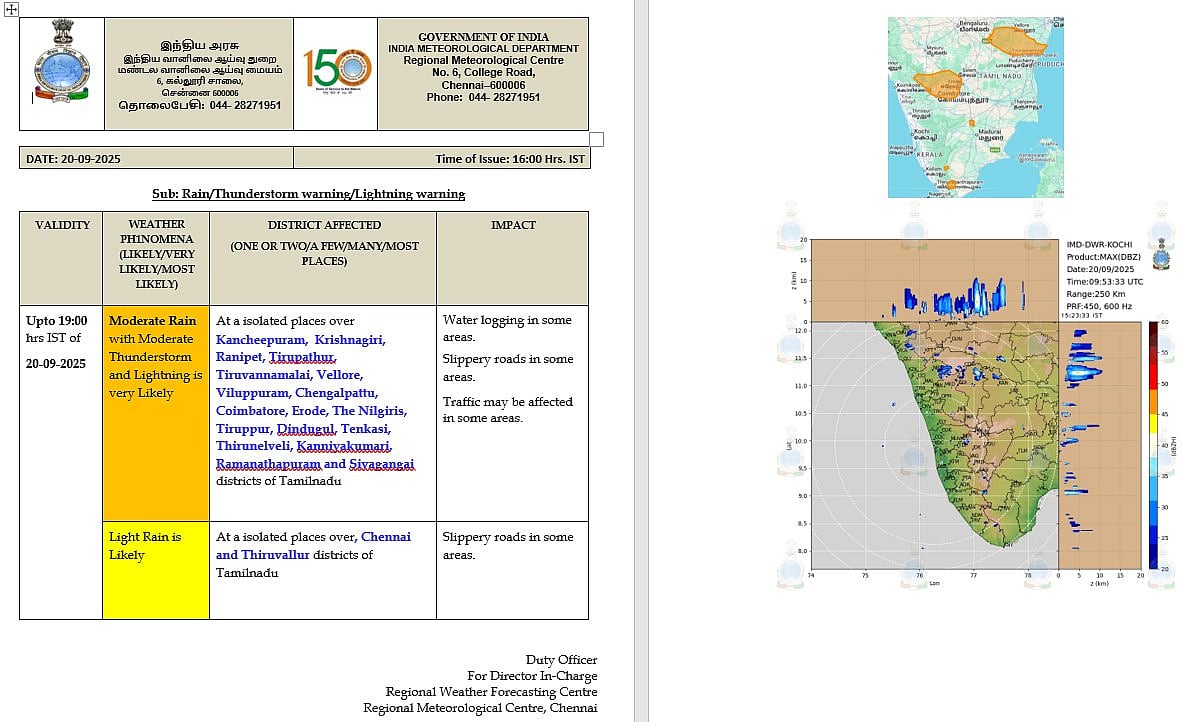1182x722 pixels.
Task: Click the district name 'Thiruvallur'
Action: tap(275, 555)
